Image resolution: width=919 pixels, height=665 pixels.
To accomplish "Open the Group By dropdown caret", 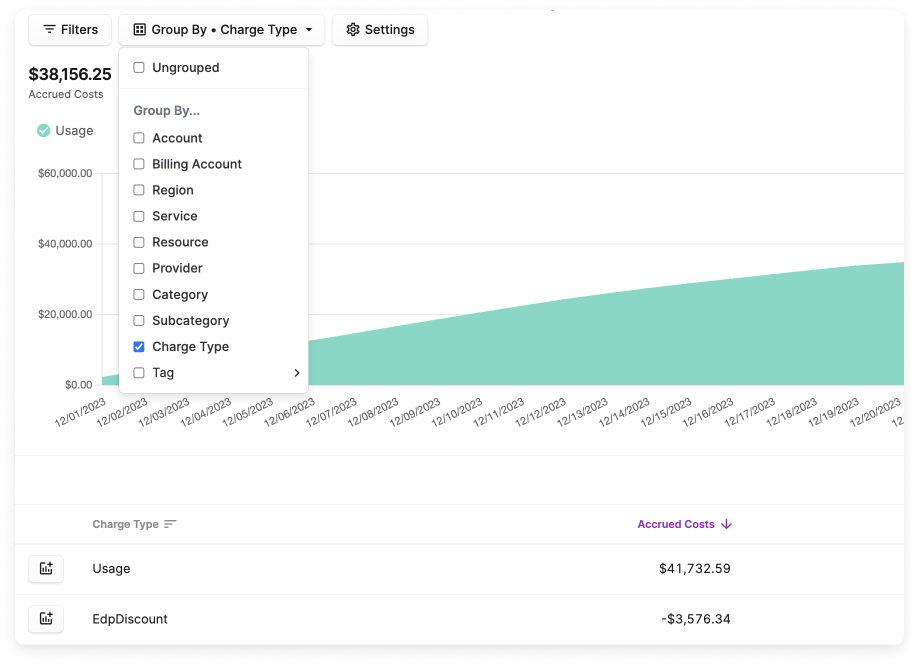I will click(308, 29).
